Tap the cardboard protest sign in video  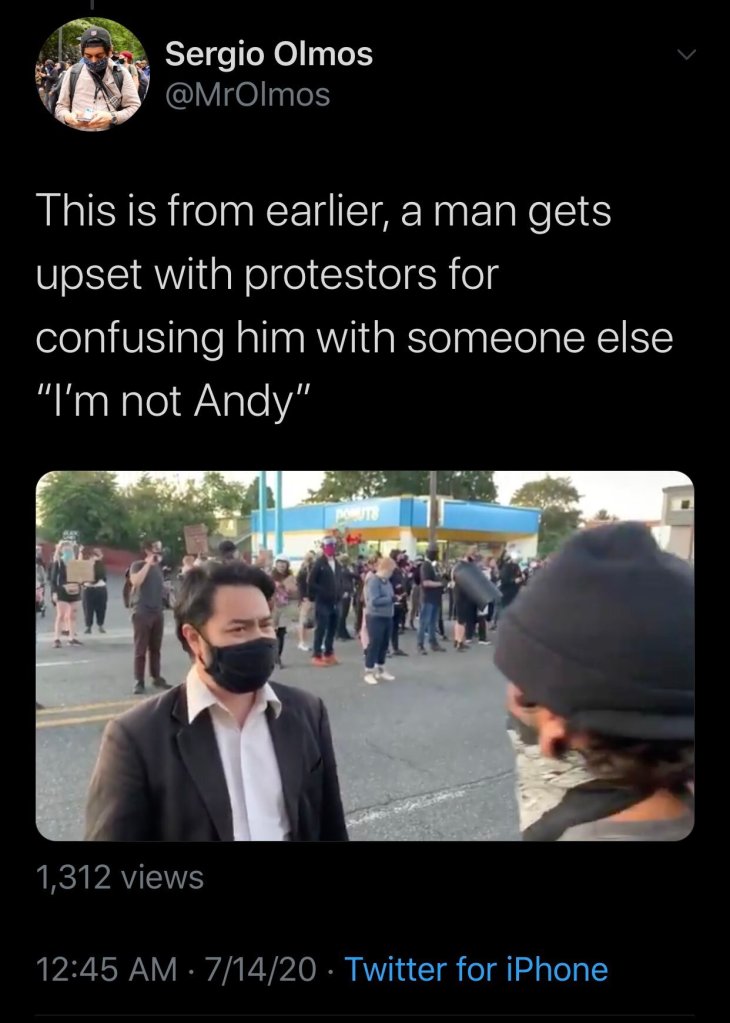click(x=196, y=540)
